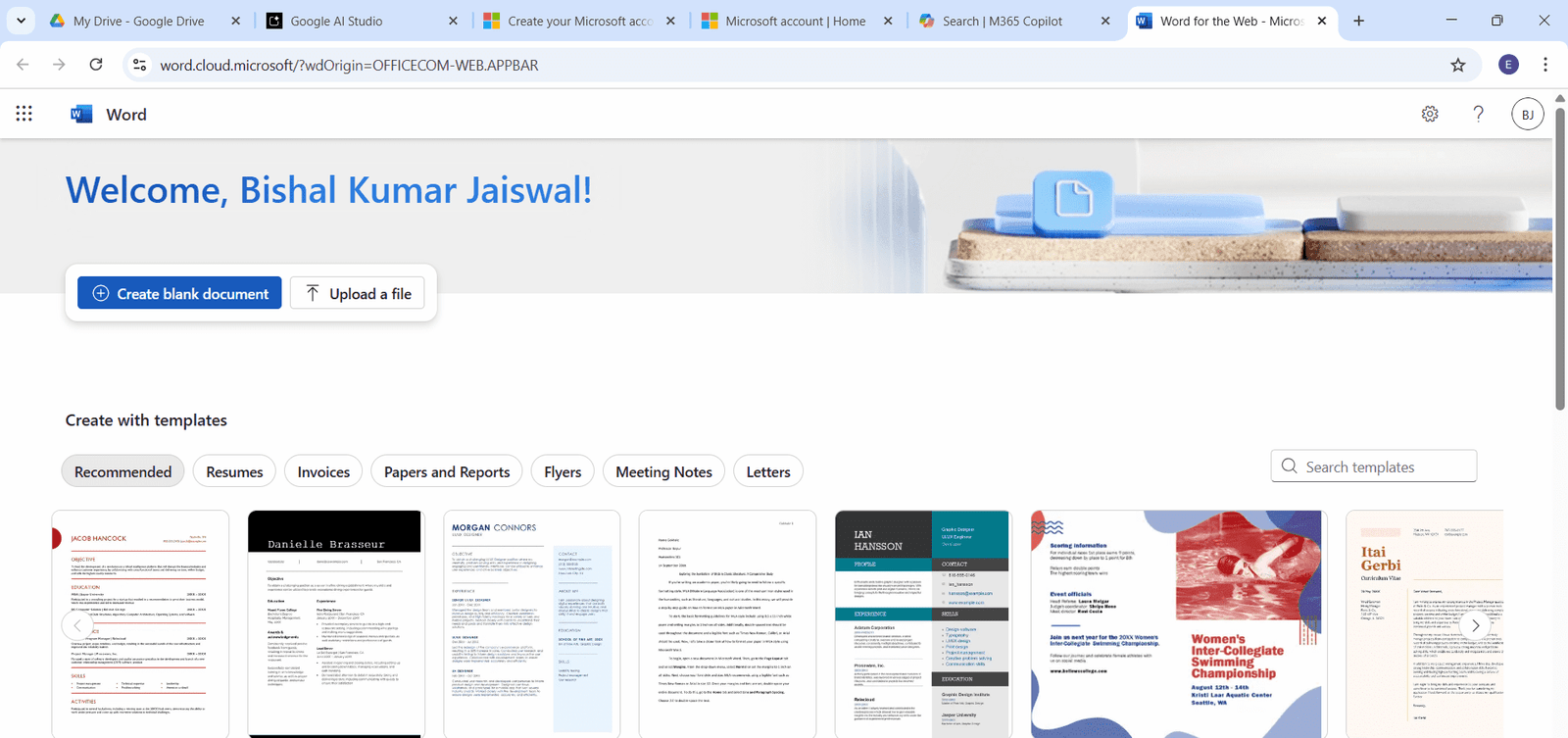This screenshot has width=1568, height=738.
Task: Reload the page with the refresh icon
Action: point(96,65)
